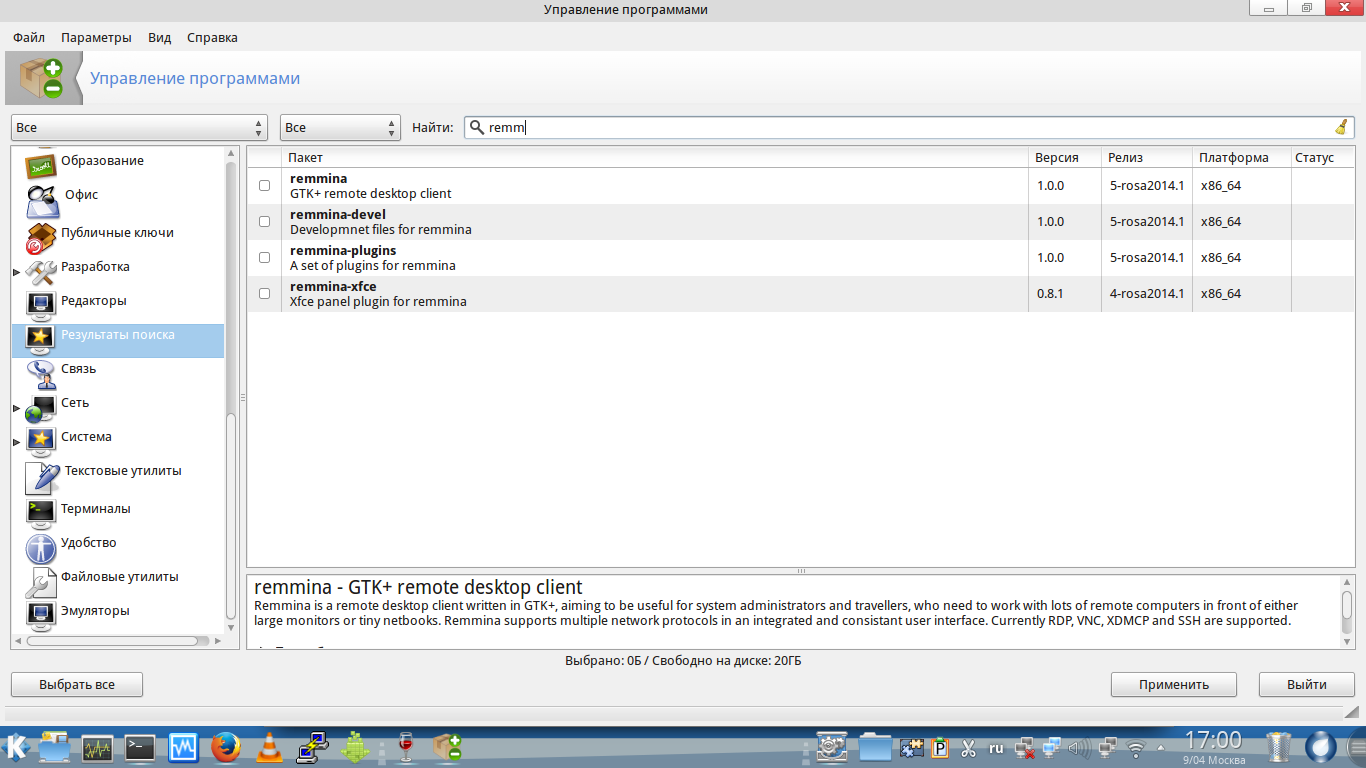Sort by the Платформа column header
Image resolution: width=1366 pixels, height=768 pixels.
click(x=1240, y=157)
